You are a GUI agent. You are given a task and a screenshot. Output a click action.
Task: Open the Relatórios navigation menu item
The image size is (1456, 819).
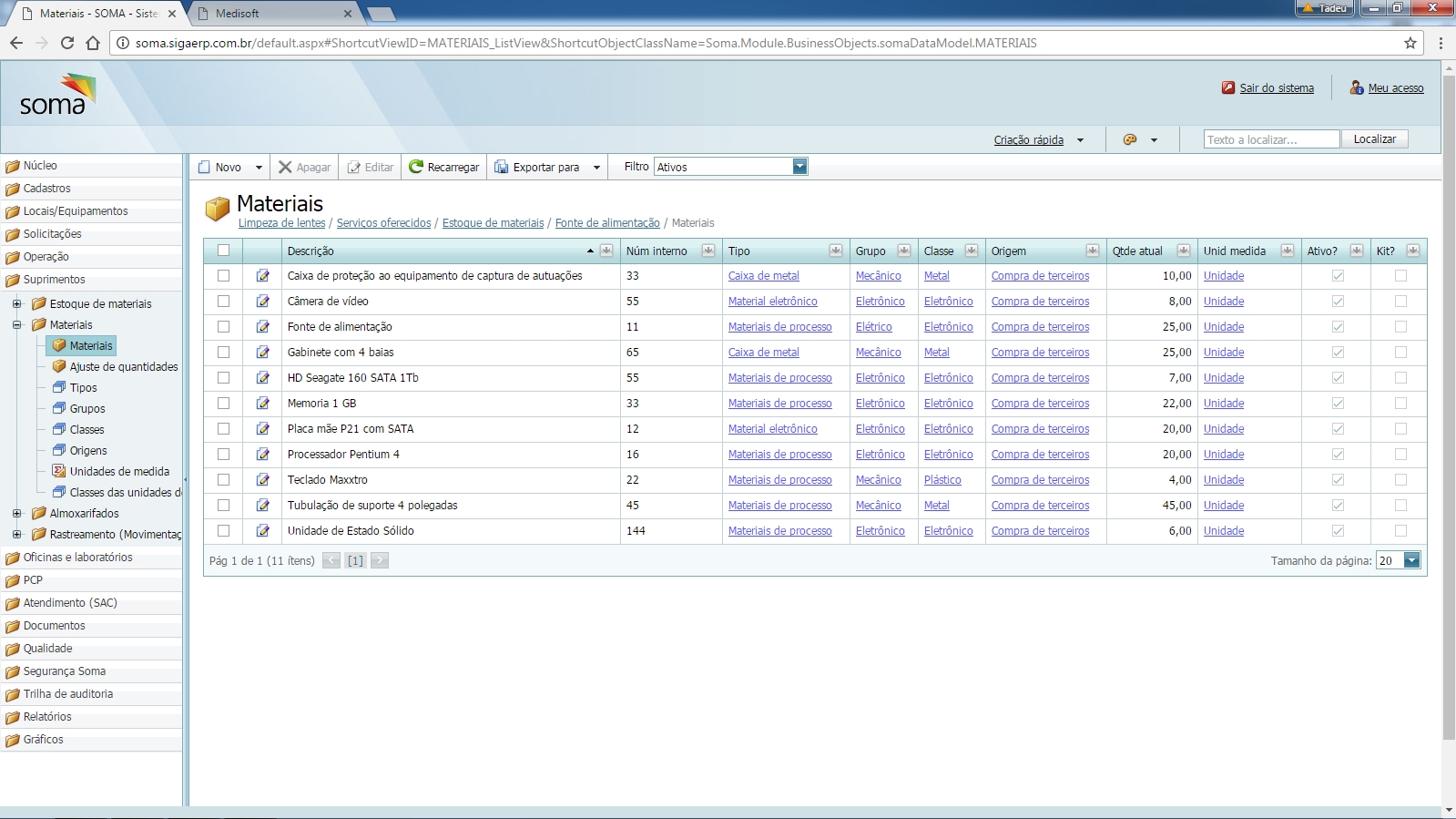pyautogui.click(x=47, y=717)
